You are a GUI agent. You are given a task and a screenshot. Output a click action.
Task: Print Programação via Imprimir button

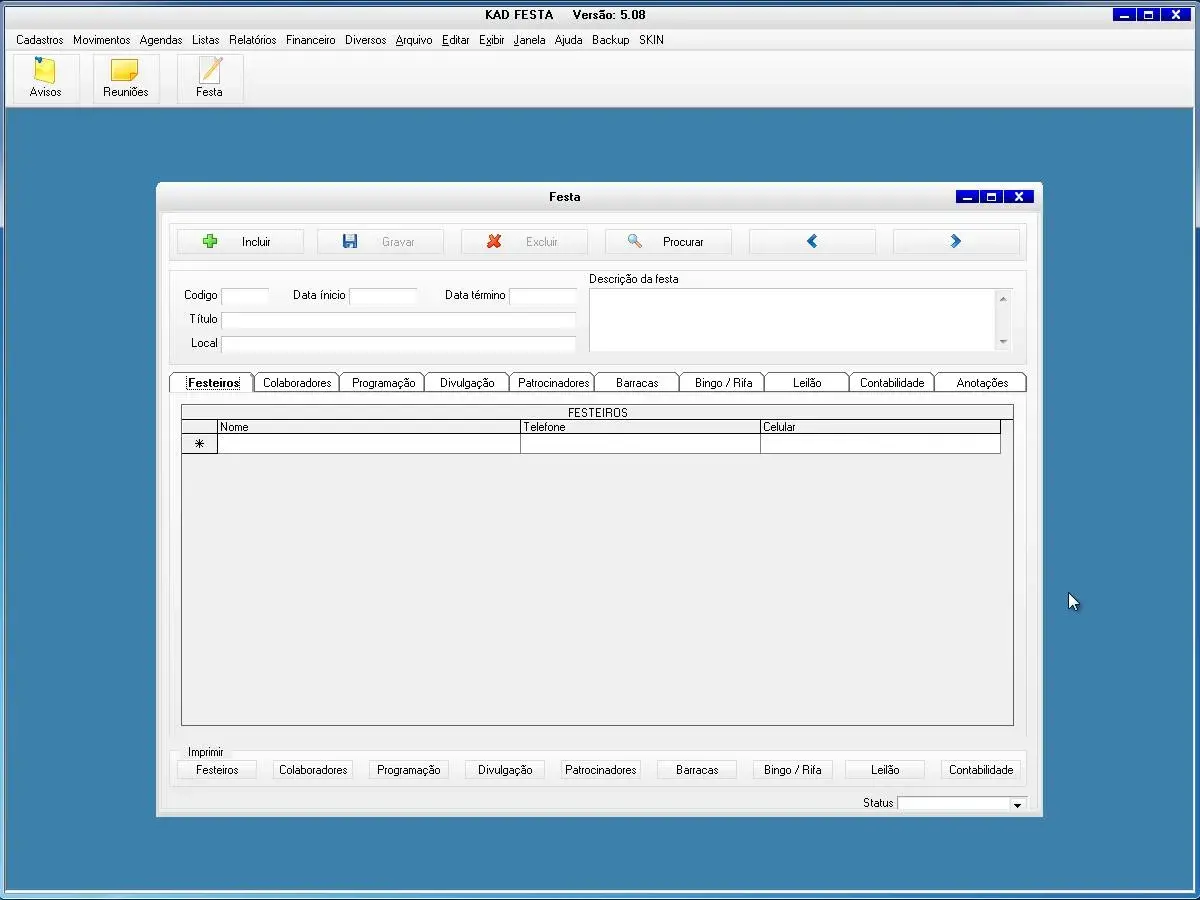click(x=409, y=770)
